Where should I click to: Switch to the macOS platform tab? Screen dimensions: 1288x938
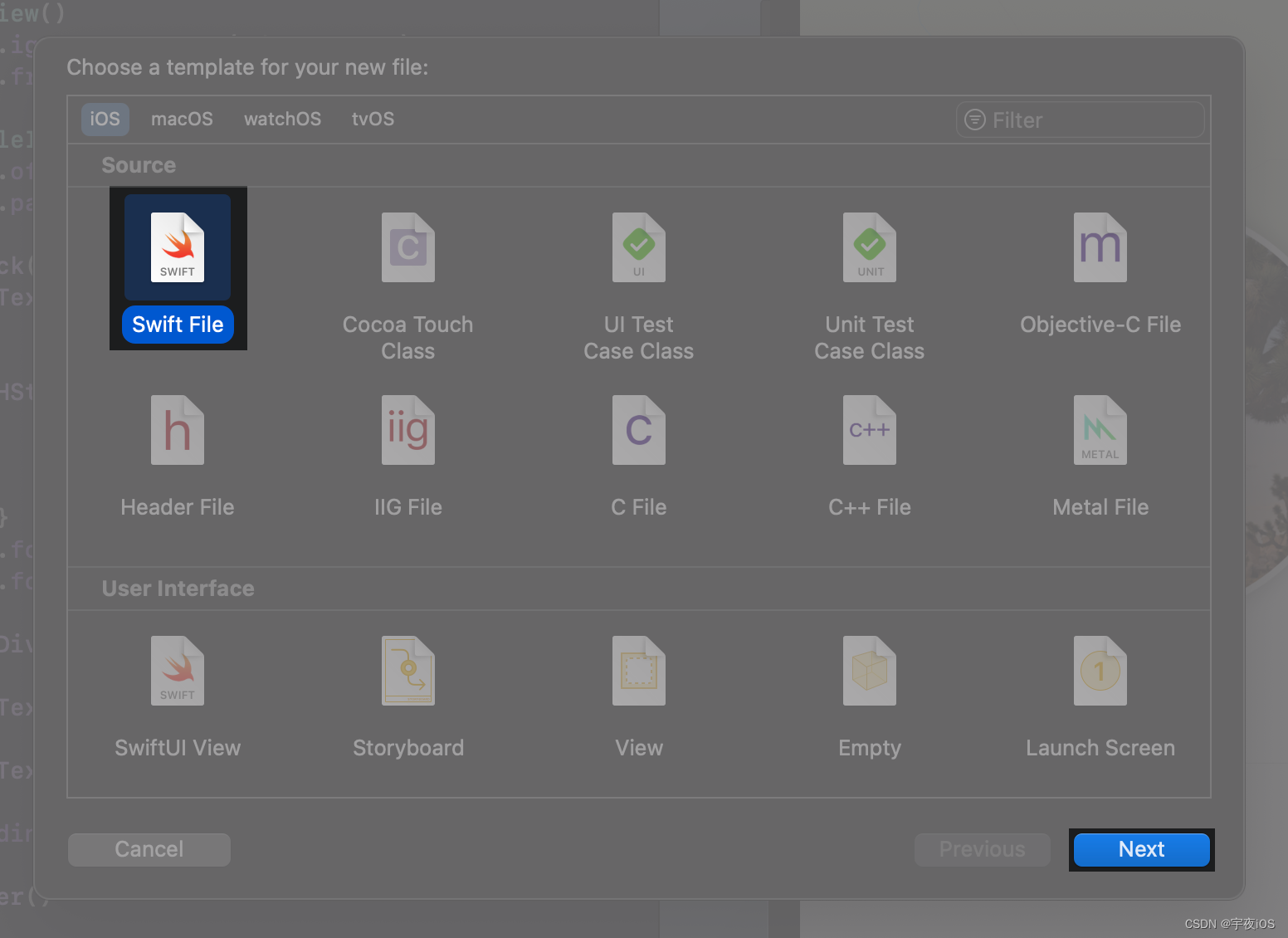point(182,120)
